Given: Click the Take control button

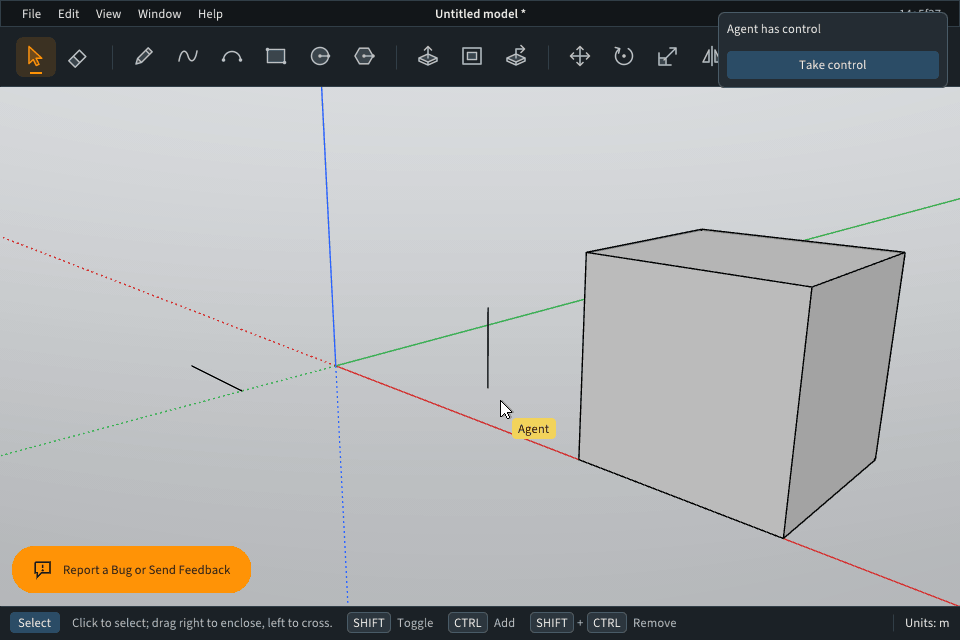Looking at the screenshot, I should pyautogui.click(x=832, y=65).
